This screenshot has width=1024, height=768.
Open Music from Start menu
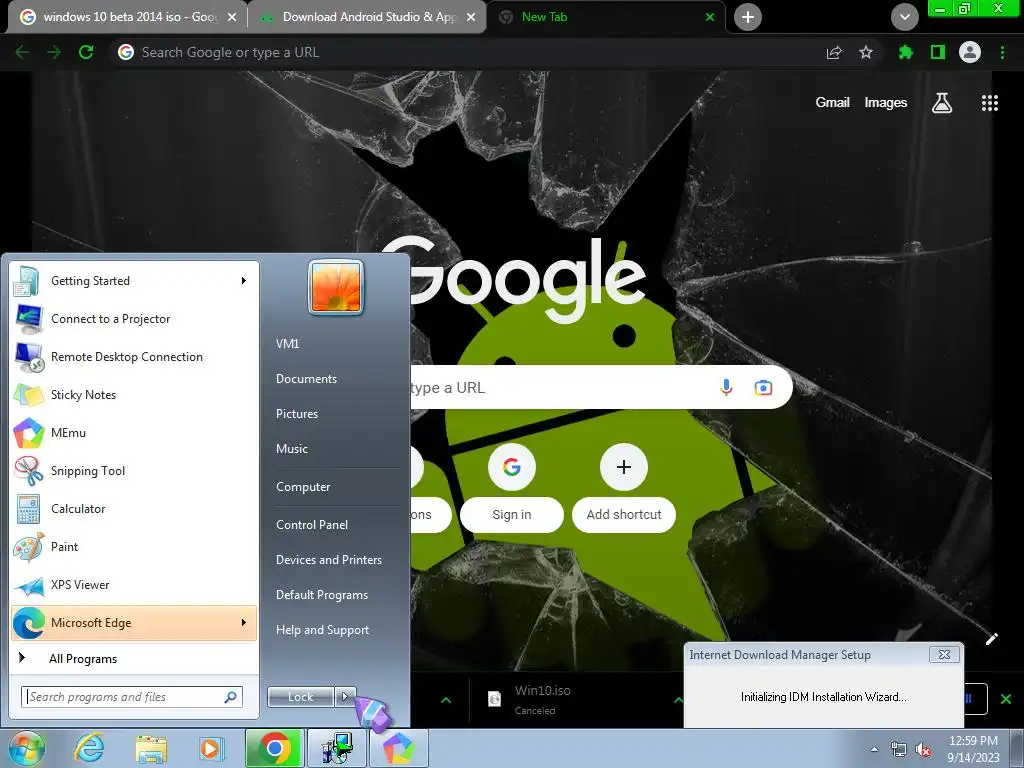[x=292, y=449]
